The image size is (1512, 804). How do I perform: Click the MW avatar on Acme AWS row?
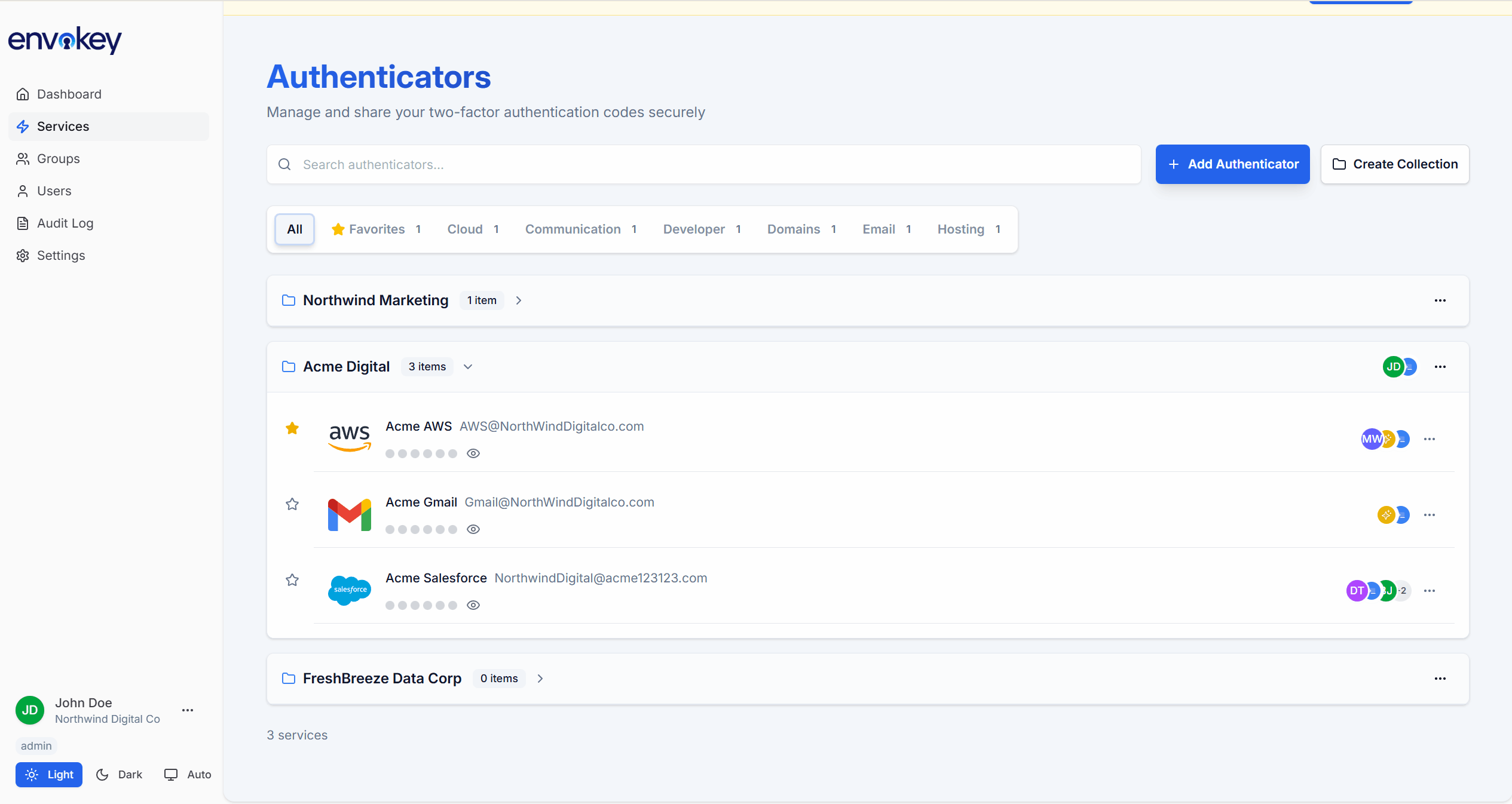pos(1372,439)
